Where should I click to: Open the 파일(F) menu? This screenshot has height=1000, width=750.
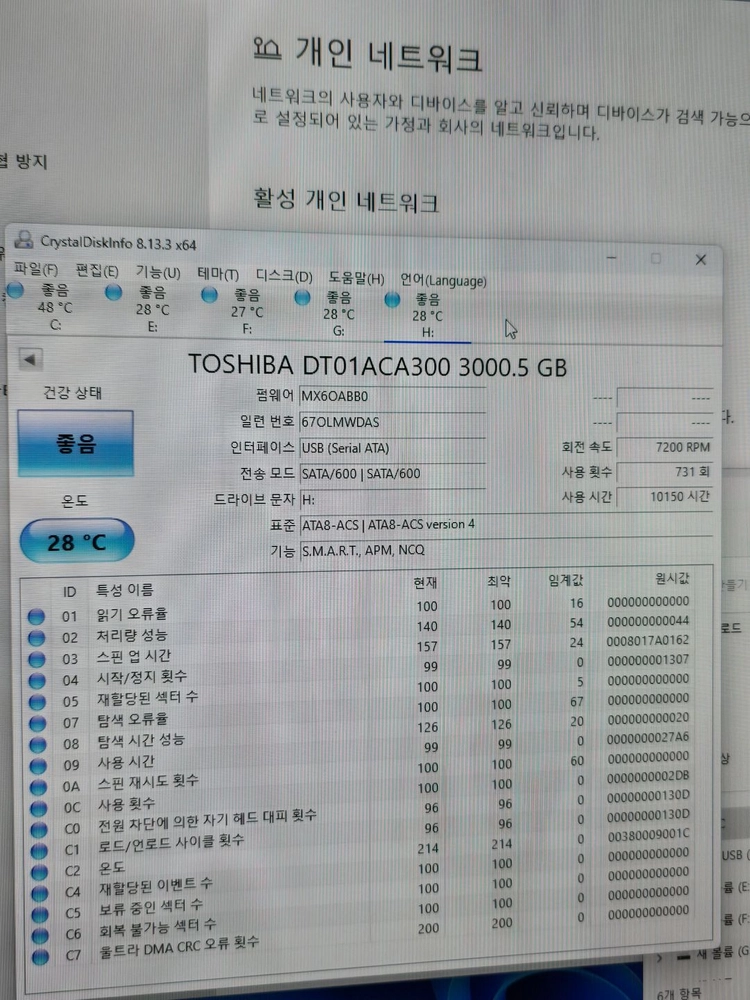(36, 270)
